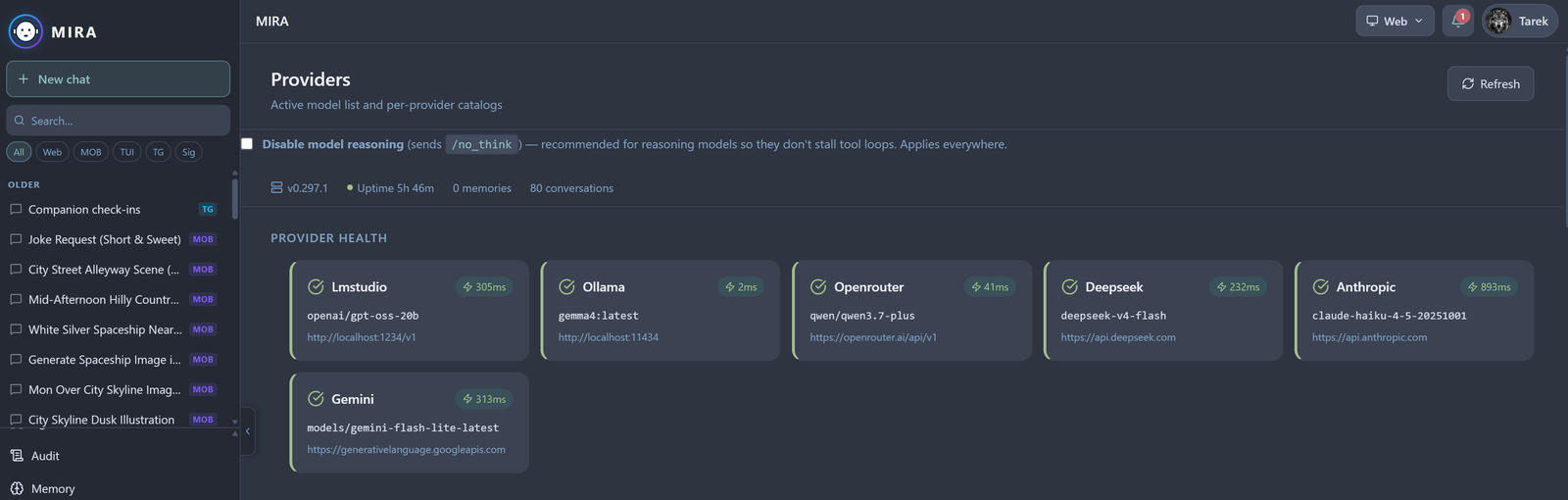Viewport: 1568px width, 500px height.
Task: Click the Uptime 5h 46m status
Action: click(390, 188)
